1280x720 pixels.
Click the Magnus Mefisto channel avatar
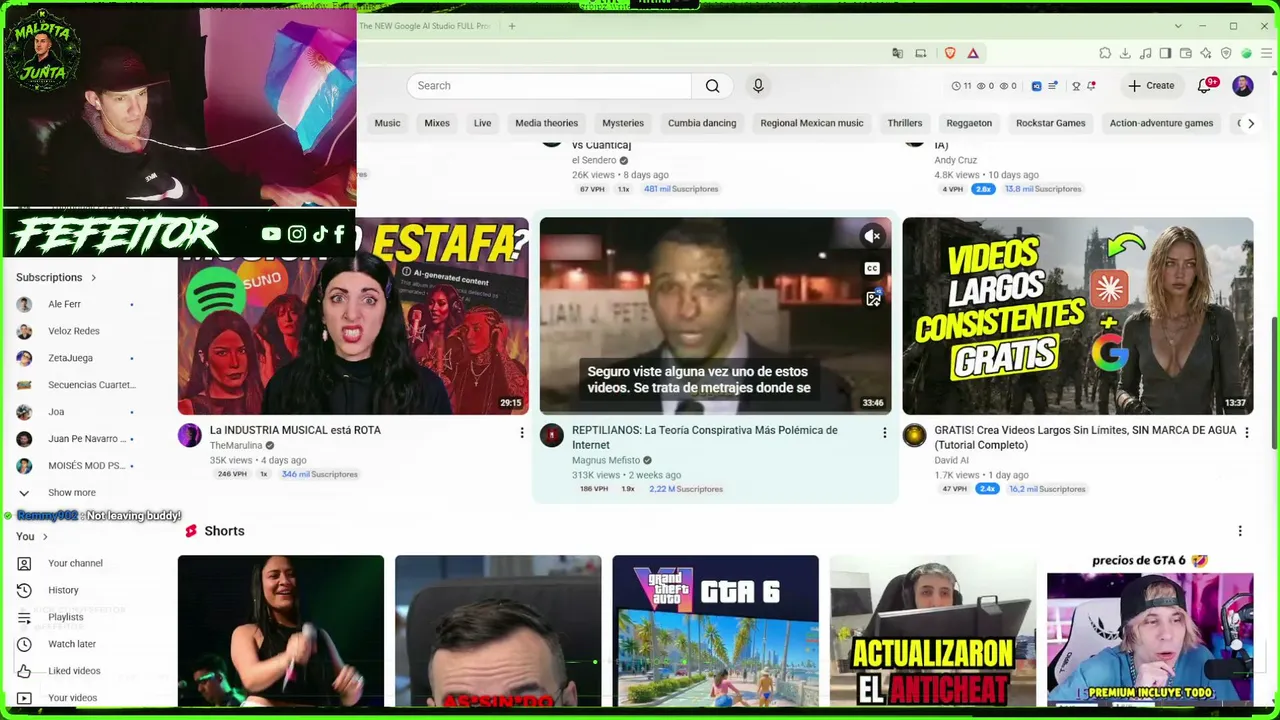(552, 435)
